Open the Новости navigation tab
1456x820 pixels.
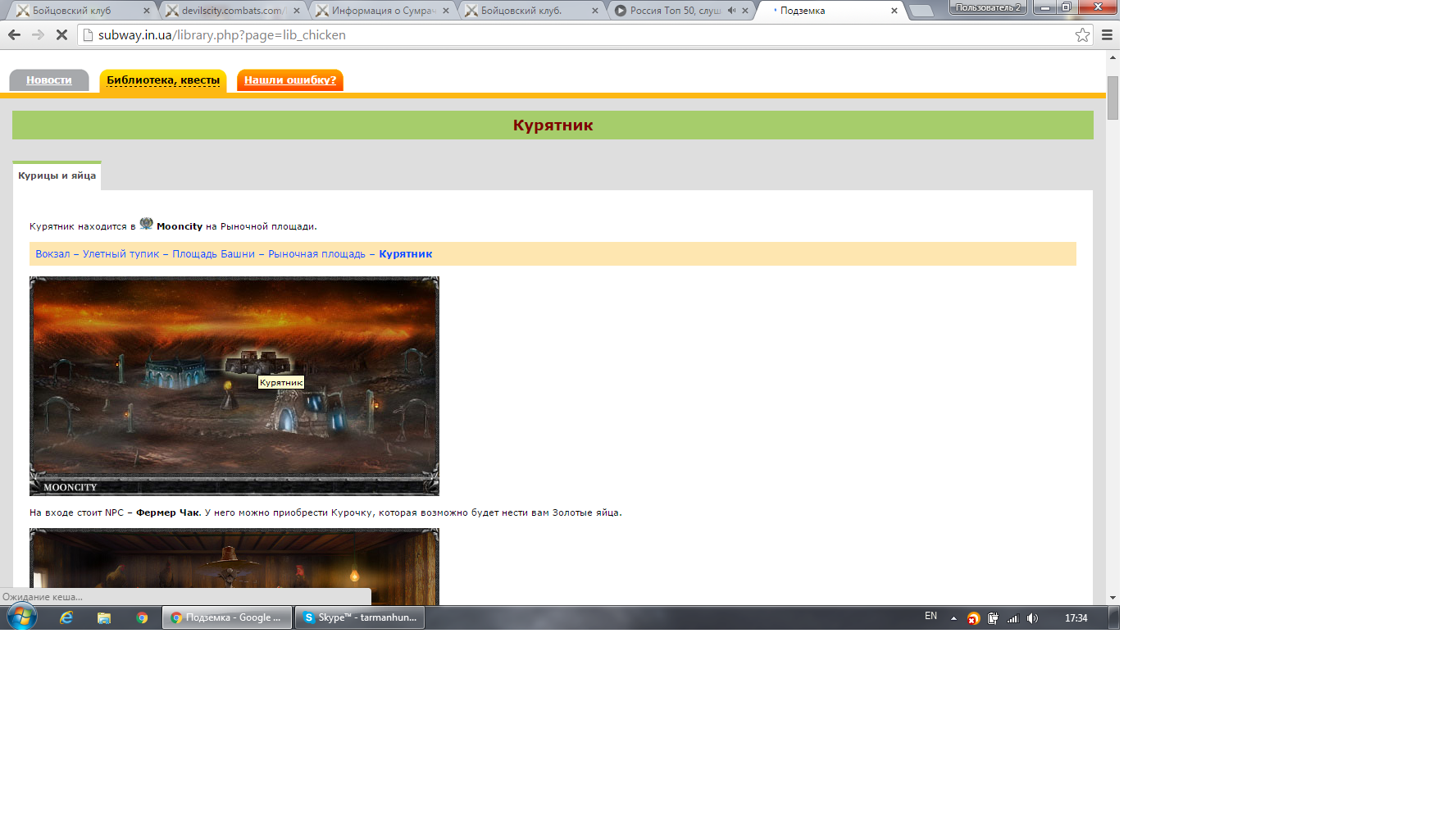(48, 80)
